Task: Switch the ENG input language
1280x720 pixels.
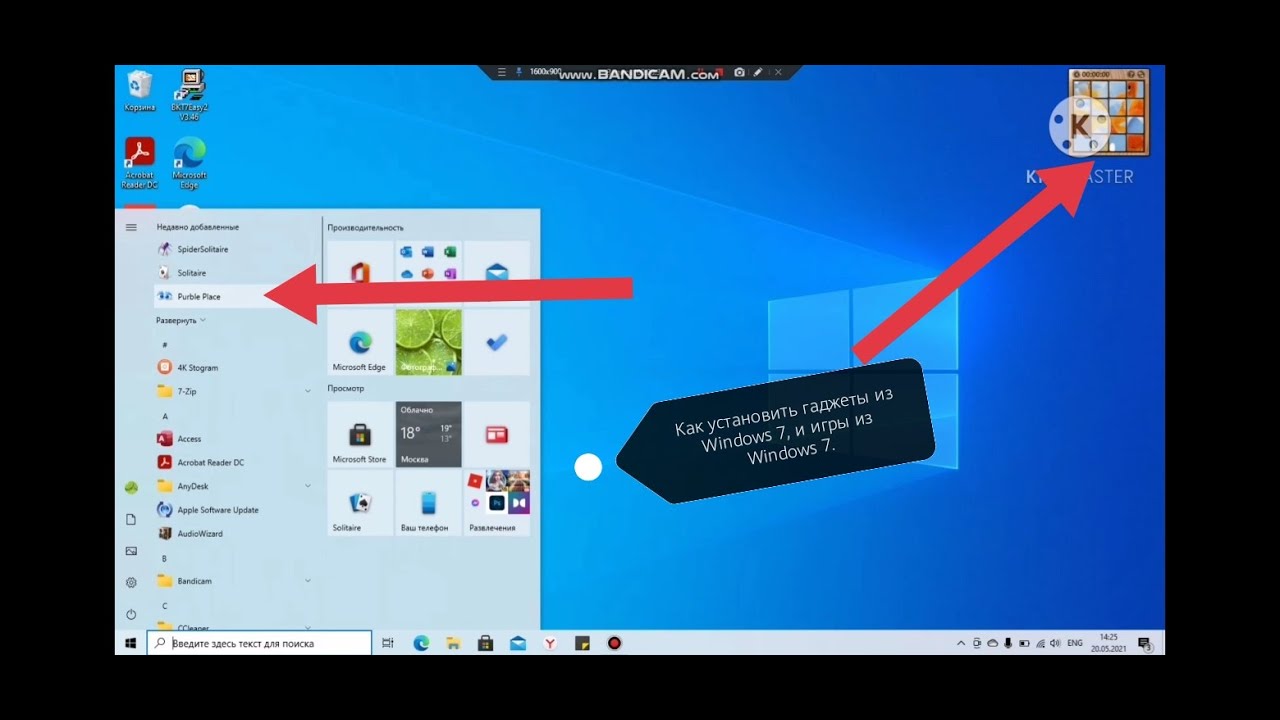Action: (x=1075, y=643)
